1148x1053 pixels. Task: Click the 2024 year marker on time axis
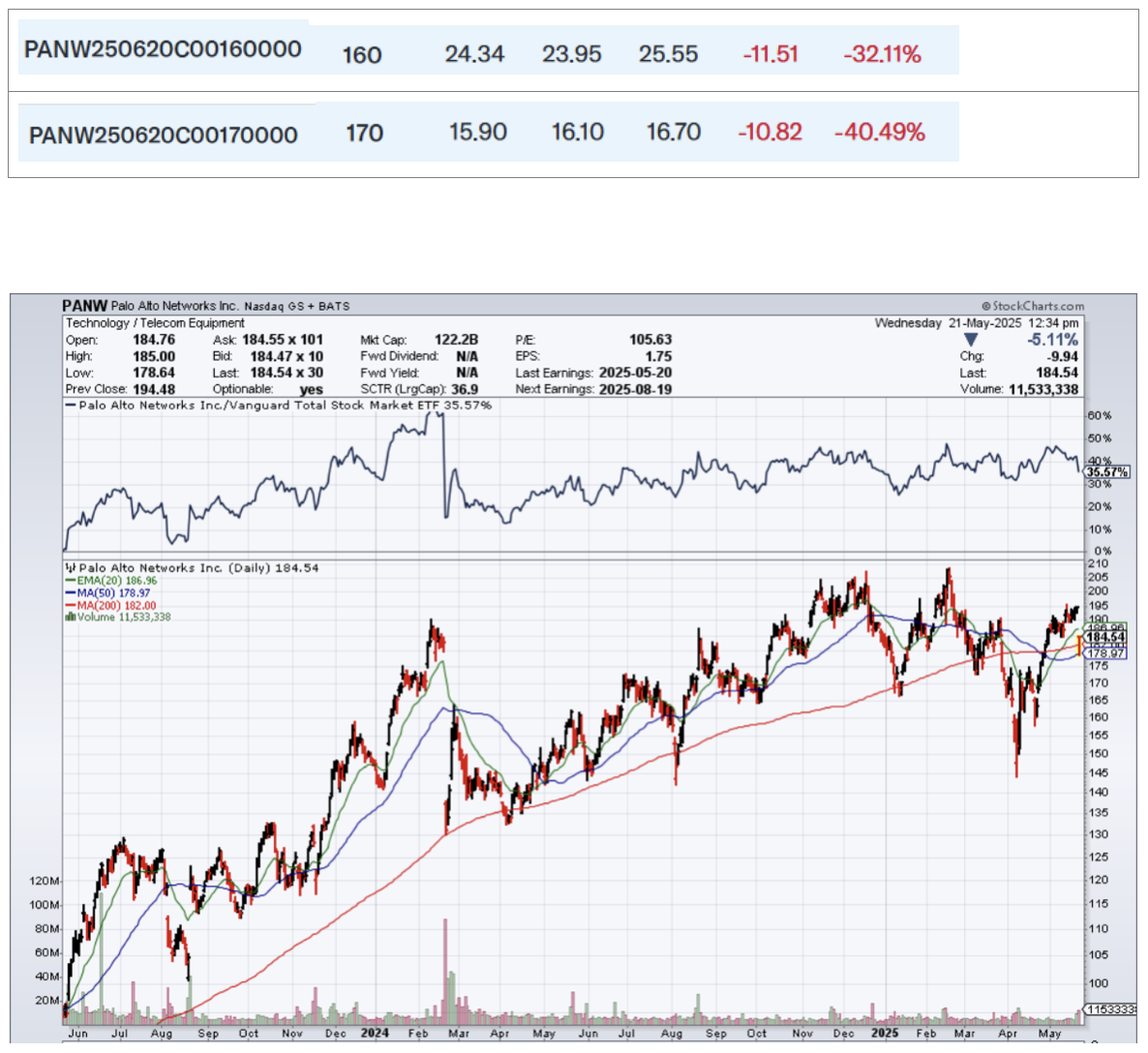(x=375, y=1033)
